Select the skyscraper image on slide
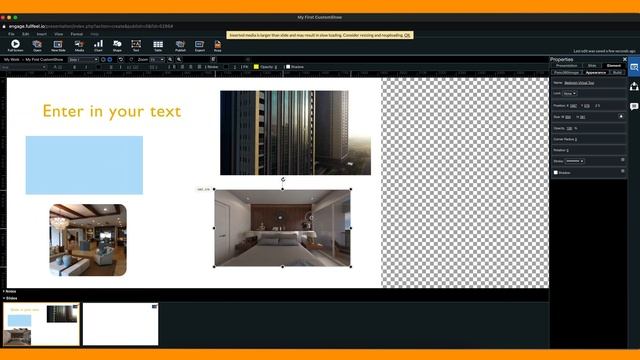Screen dimensions: 640x360 [296, 133]
